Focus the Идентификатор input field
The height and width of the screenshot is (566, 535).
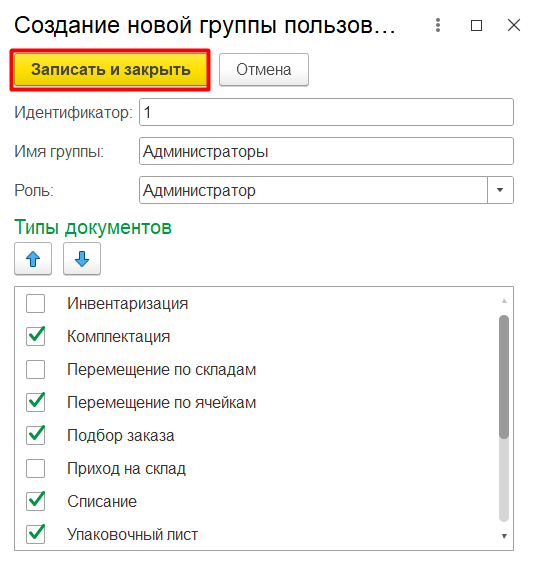coord(326,112)
